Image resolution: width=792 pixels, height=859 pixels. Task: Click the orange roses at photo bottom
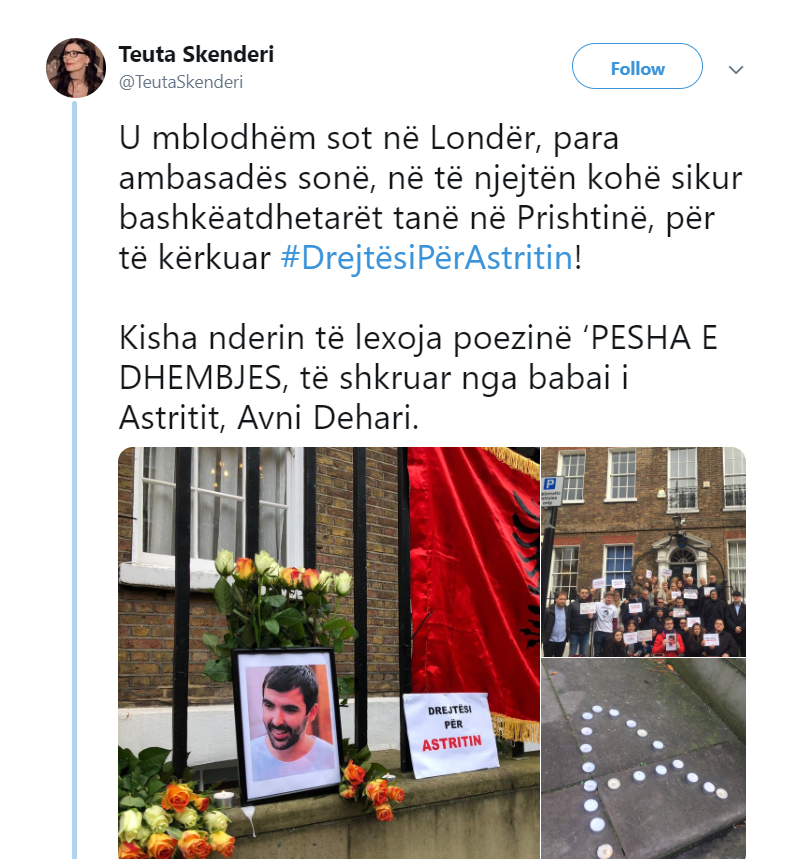click(x=175, y=822)
